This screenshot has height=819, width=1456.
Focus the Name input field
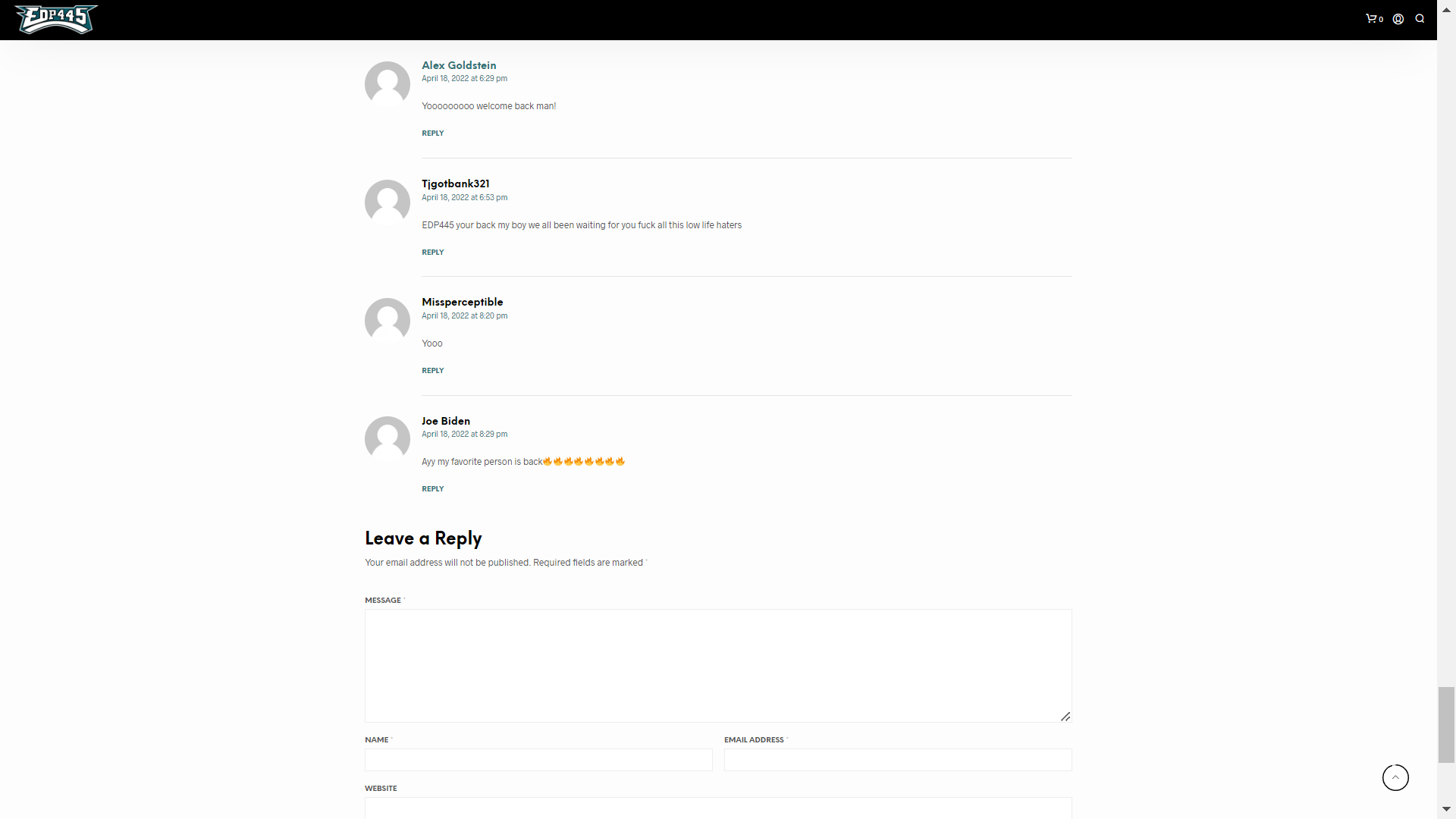click(x=538, y=760)
